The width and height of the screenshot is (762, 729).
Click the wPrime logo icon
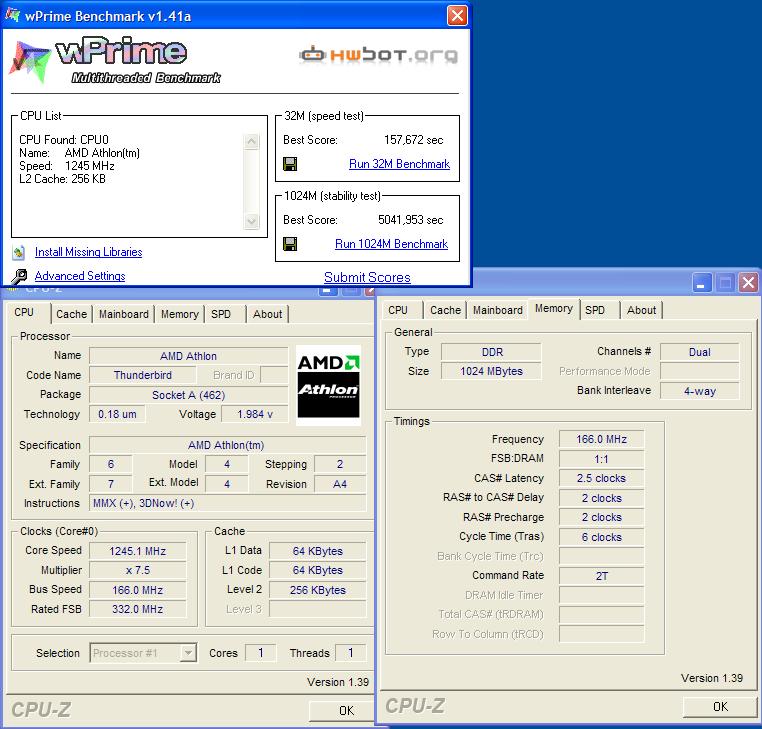point(30,62)
